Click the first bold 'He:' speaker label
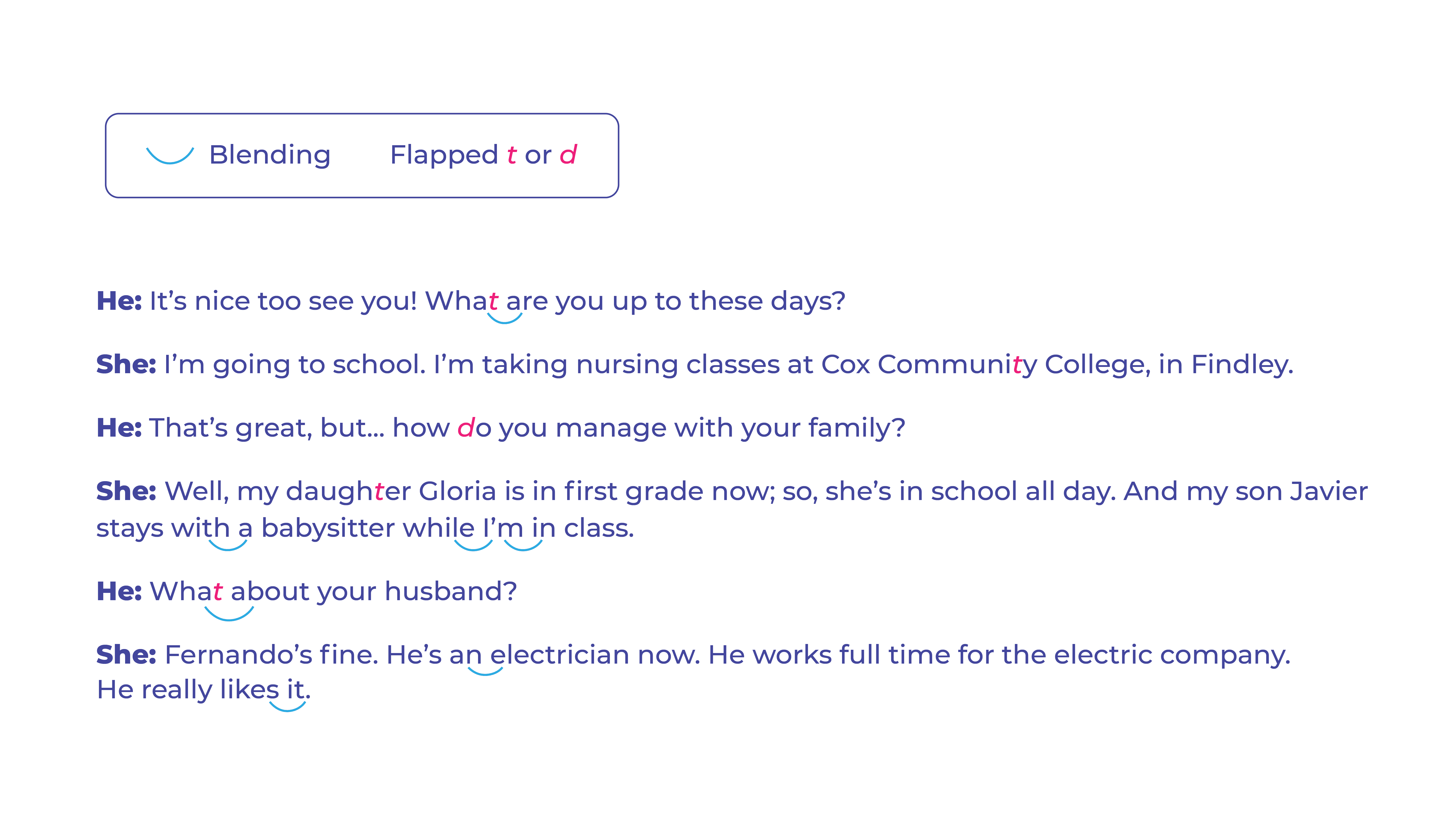This screenshot has width=1456, height=838. (119, 301)
